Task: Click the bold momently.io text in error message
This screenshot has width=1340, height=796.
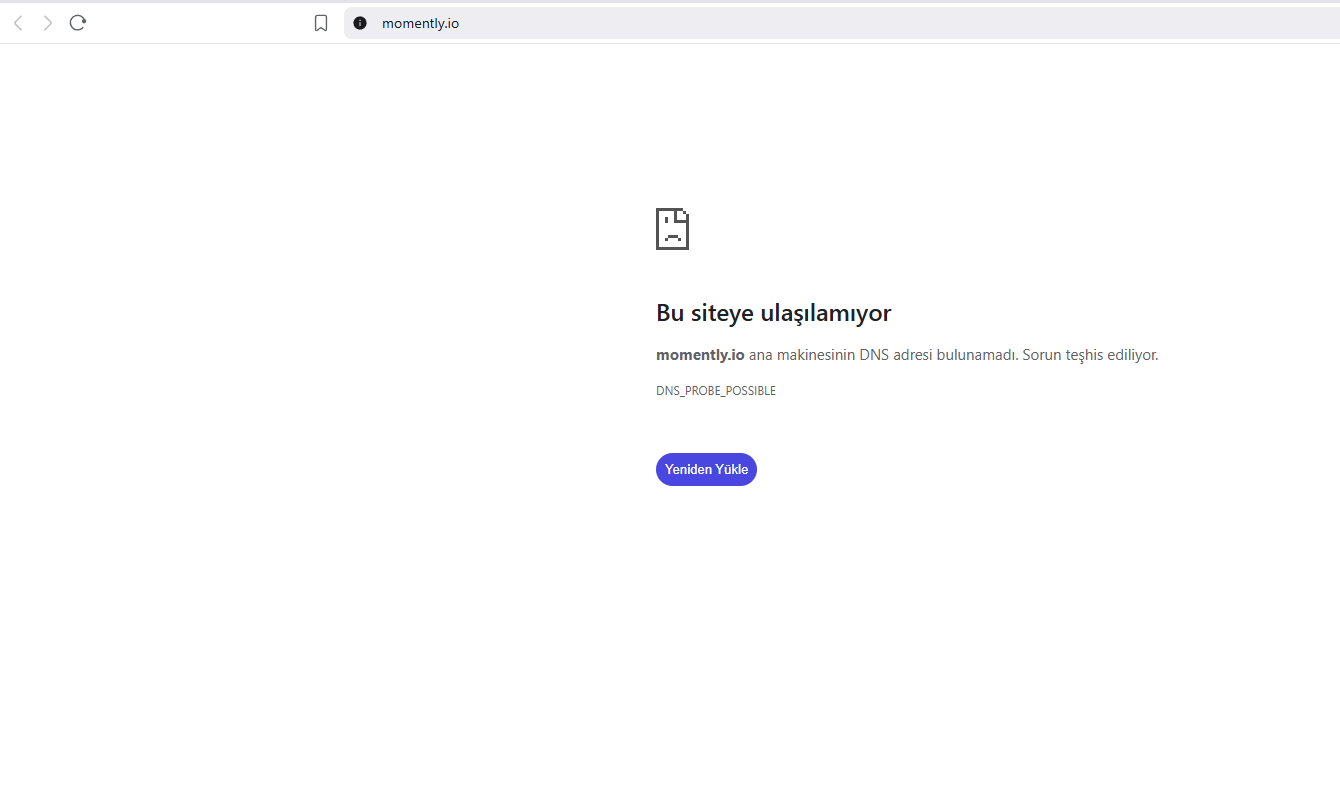Action: [700, 355]
